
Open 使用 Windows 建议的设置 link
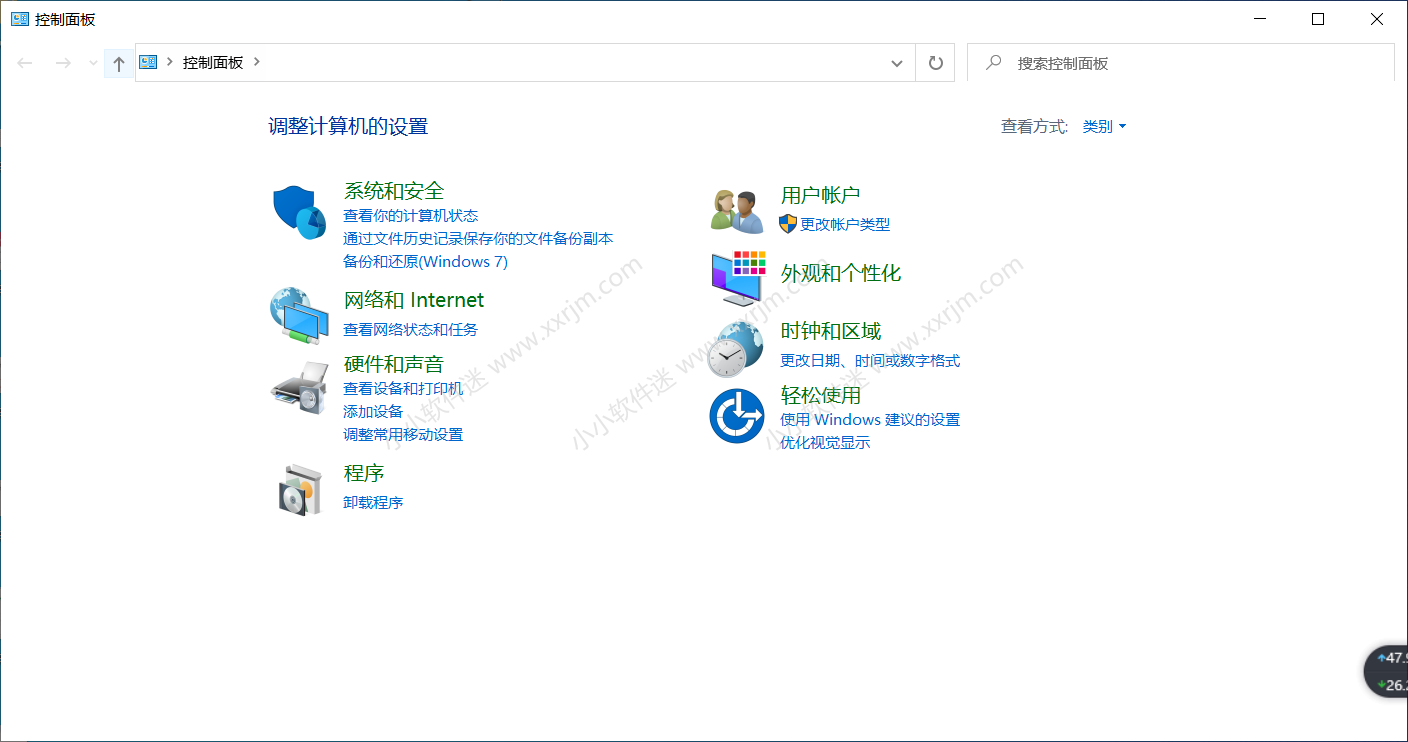coord(870,419)
